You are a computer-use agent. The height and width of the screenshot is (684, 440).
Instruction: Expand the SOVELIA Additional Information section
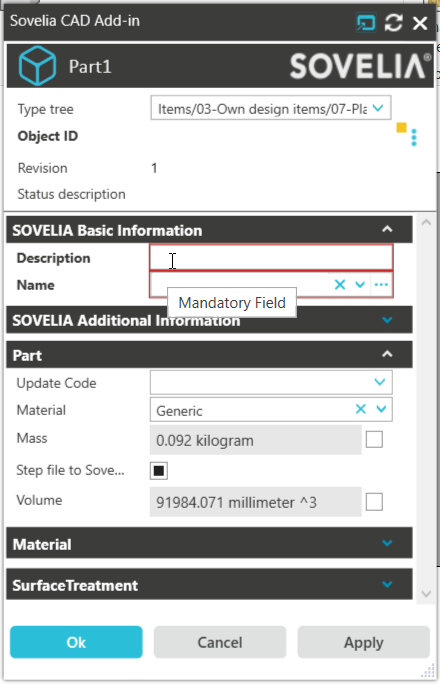point(209,320)
